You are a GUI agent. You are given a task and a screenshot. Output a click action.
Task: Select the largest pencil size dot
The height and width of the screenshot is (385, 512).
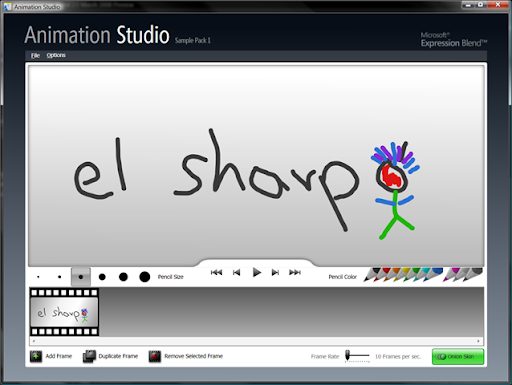point(144,277)
